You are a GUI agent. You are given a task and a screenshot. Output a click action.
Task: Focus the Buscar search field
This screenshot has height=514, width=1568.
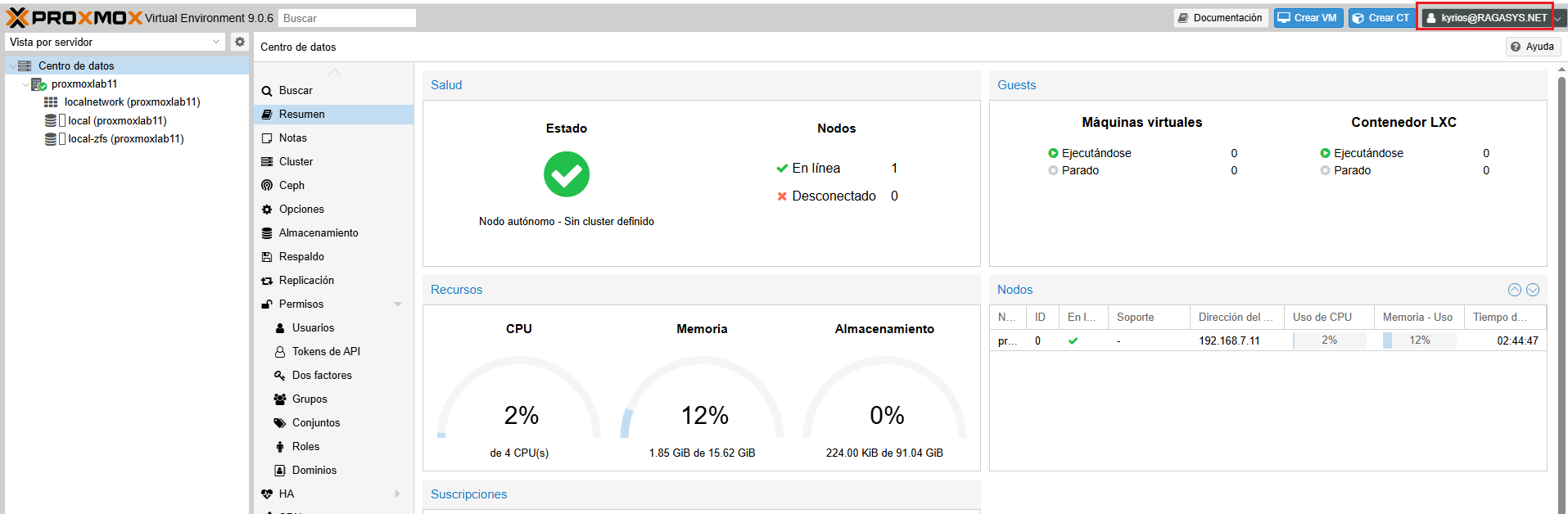347,18
